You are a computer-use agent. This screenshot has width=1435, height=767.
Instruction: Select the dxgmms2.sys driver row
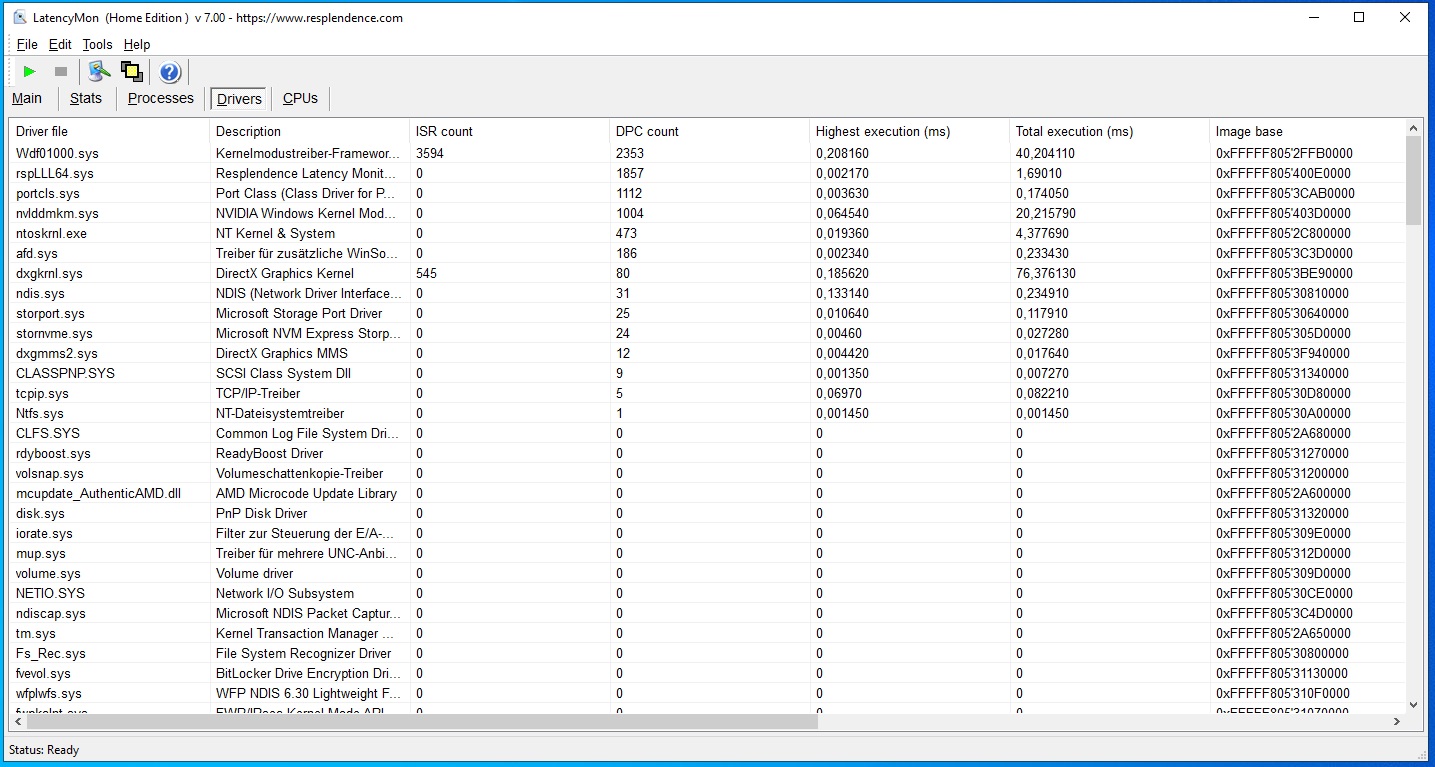[x=707, y=353]
